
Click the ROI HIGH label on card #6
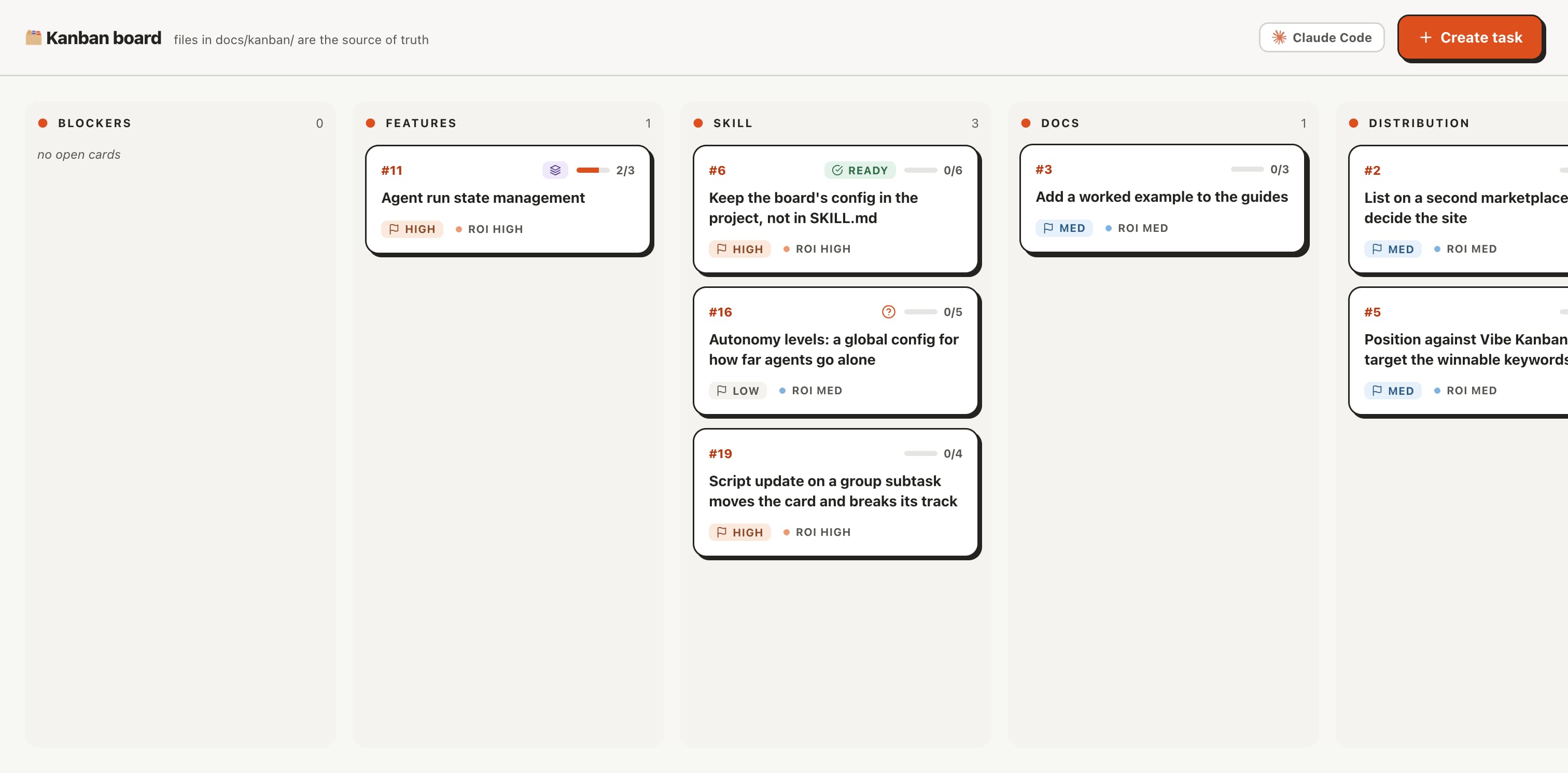(x=817, y=249)
